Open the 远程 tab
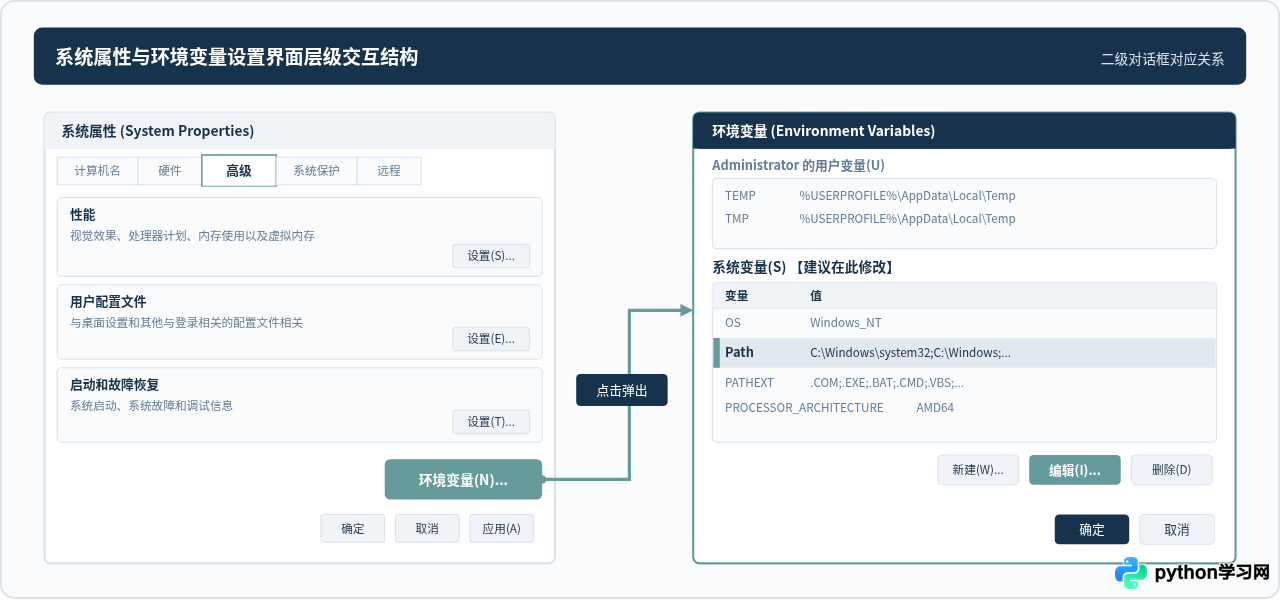Viewport: 1280px width, 600px height. click(389, 171)
